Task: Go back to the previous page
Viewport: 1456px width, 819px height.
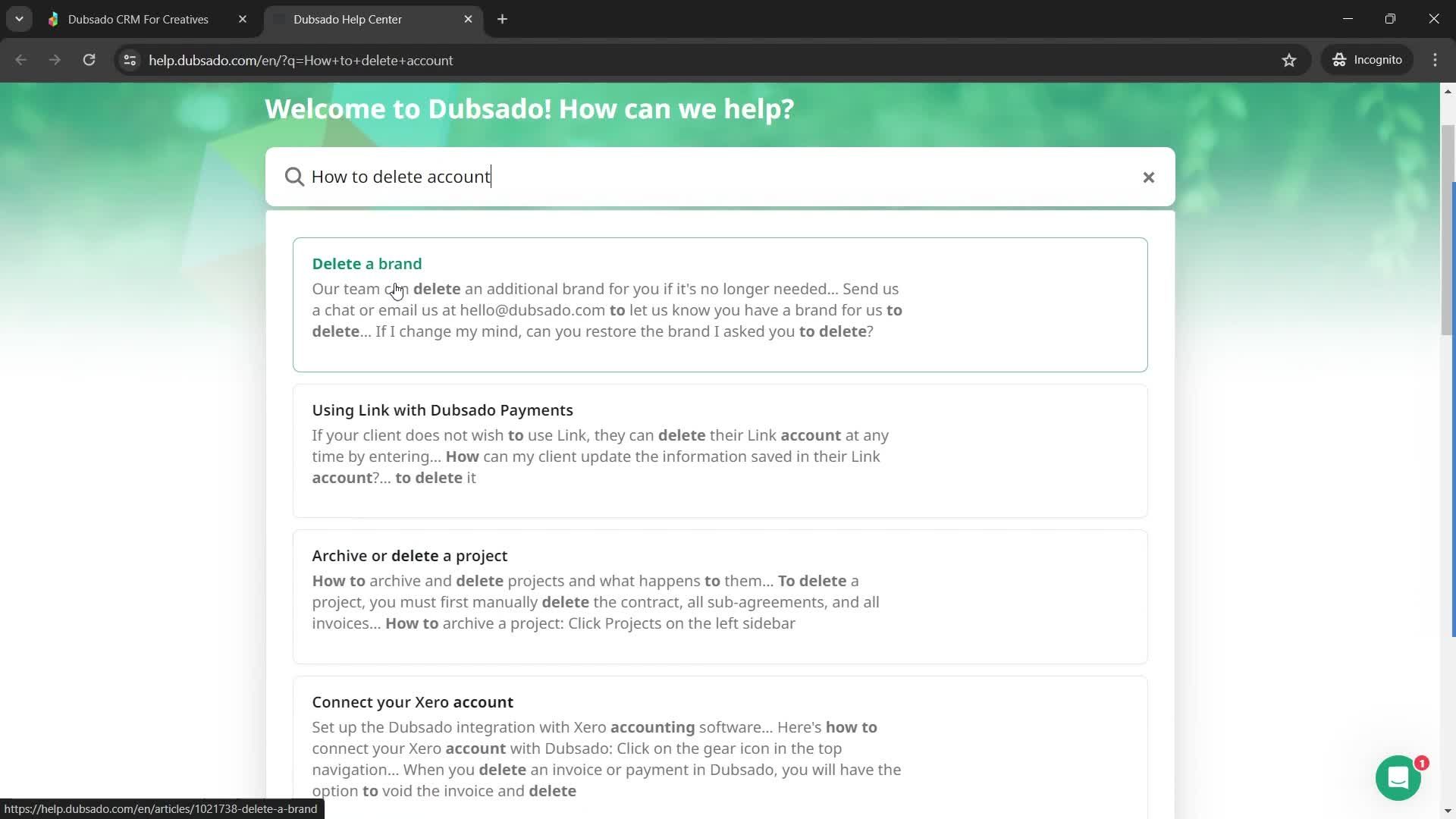Action: click(21, 60)
